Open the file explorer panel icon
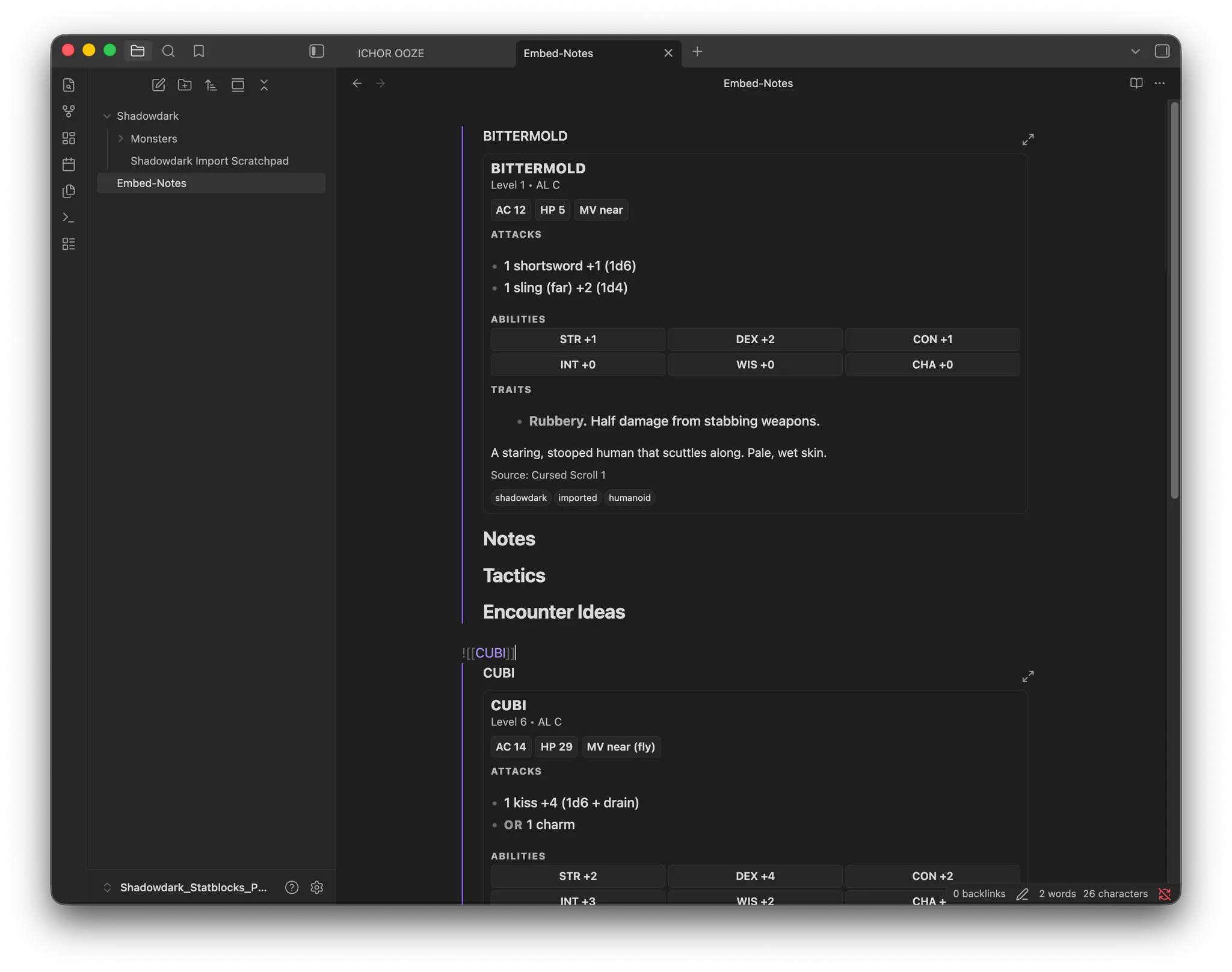1232x972 pixels. point(137,51)
